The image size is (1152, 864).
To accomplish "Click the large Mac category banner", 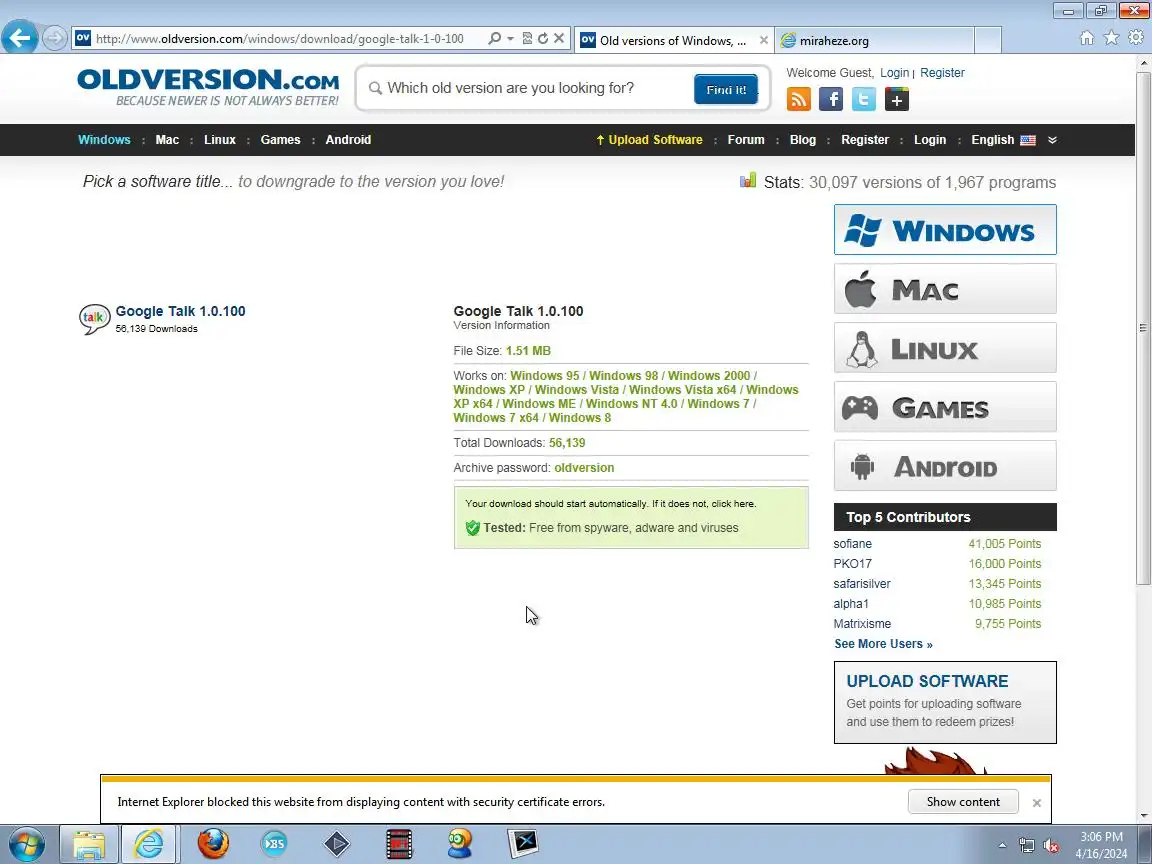I will click(x=945, y=289).
